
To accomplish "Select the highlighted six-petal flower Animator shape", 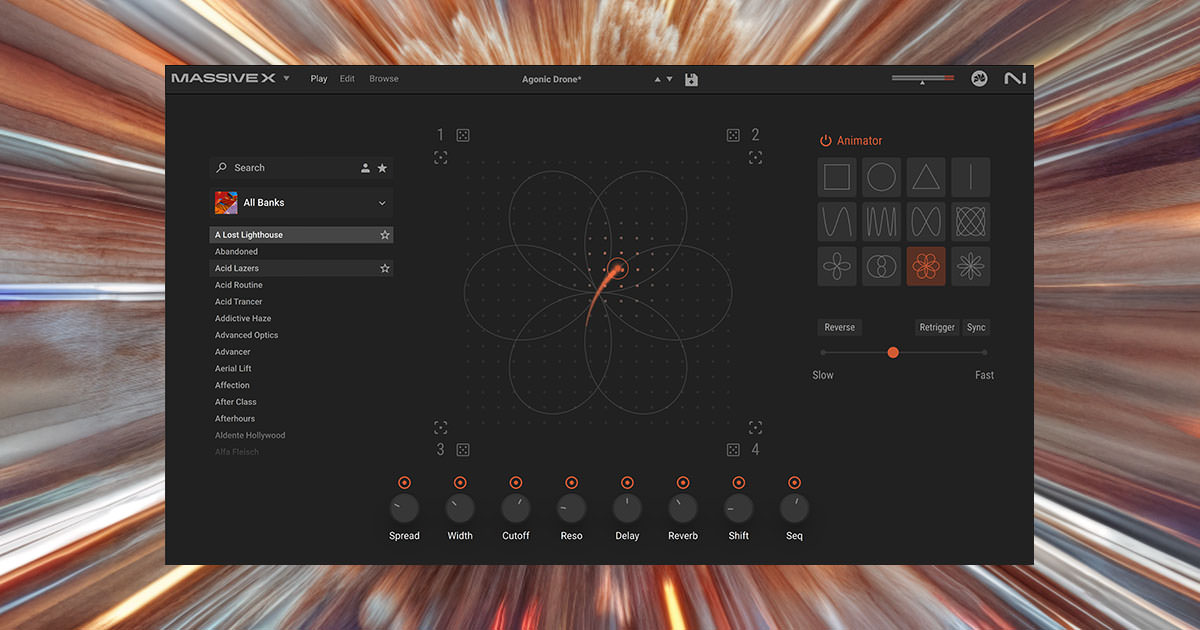I will point(926,266).
